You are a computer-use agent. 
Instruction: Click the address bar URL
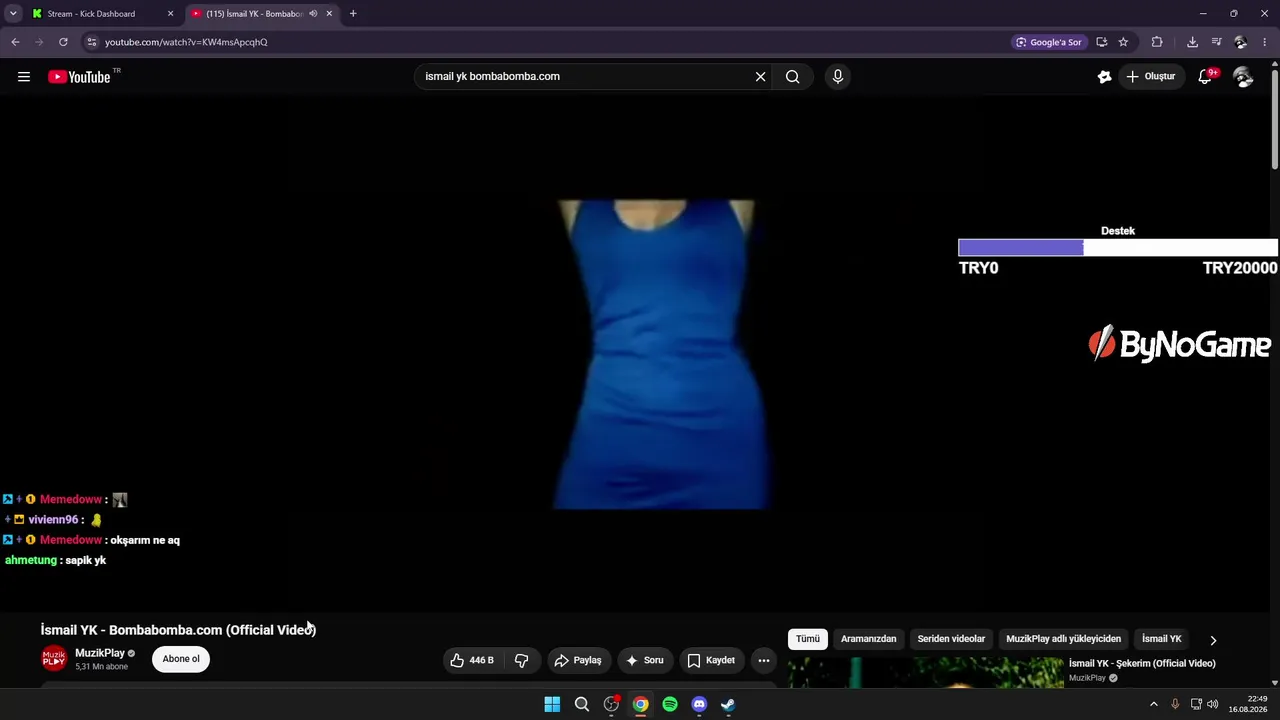[186, 42]
